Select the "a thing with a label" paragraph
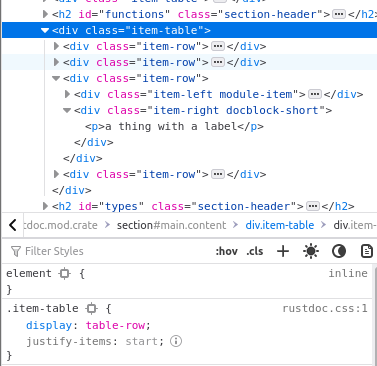Image resolution: width=377 pixels, height=366 pixels. point(174,126)
